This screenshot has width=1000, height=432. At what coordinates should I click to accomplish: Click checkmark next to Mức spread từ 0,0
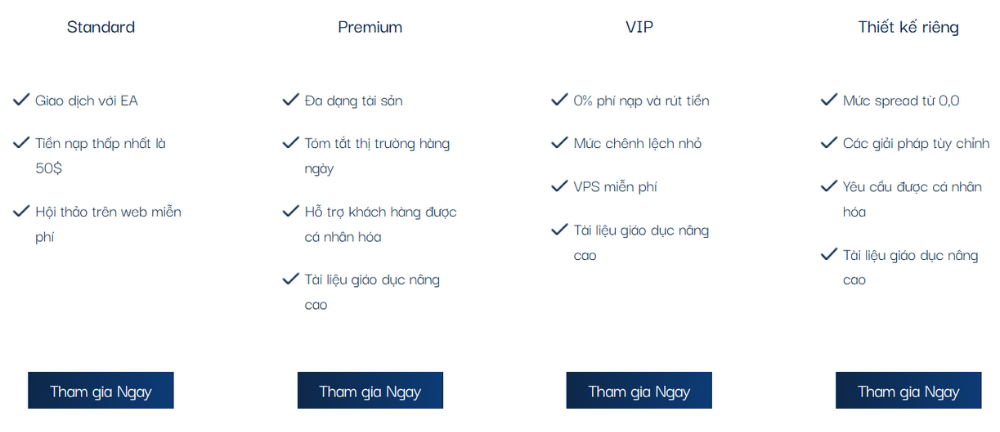(x=828, y=100)
